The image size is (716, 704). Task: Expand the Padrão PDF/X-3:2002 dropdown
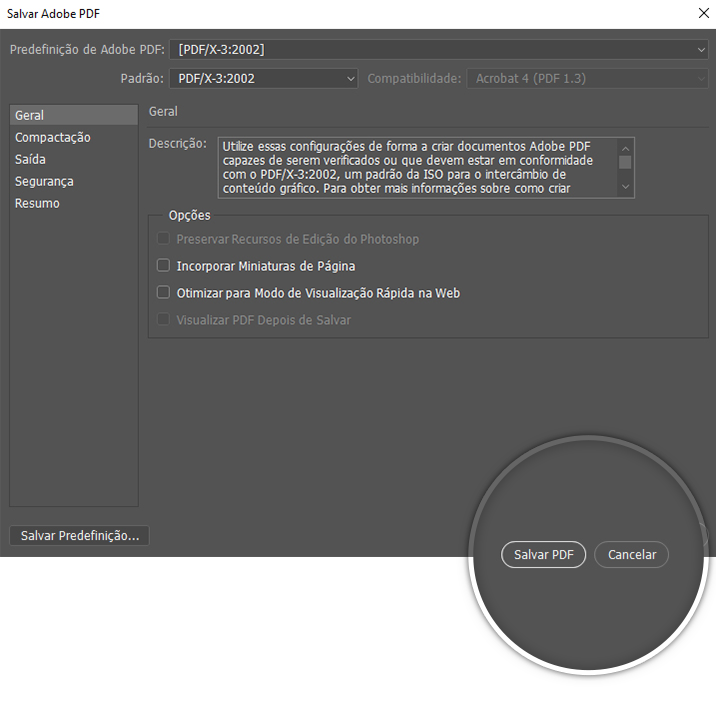(264, 78)
